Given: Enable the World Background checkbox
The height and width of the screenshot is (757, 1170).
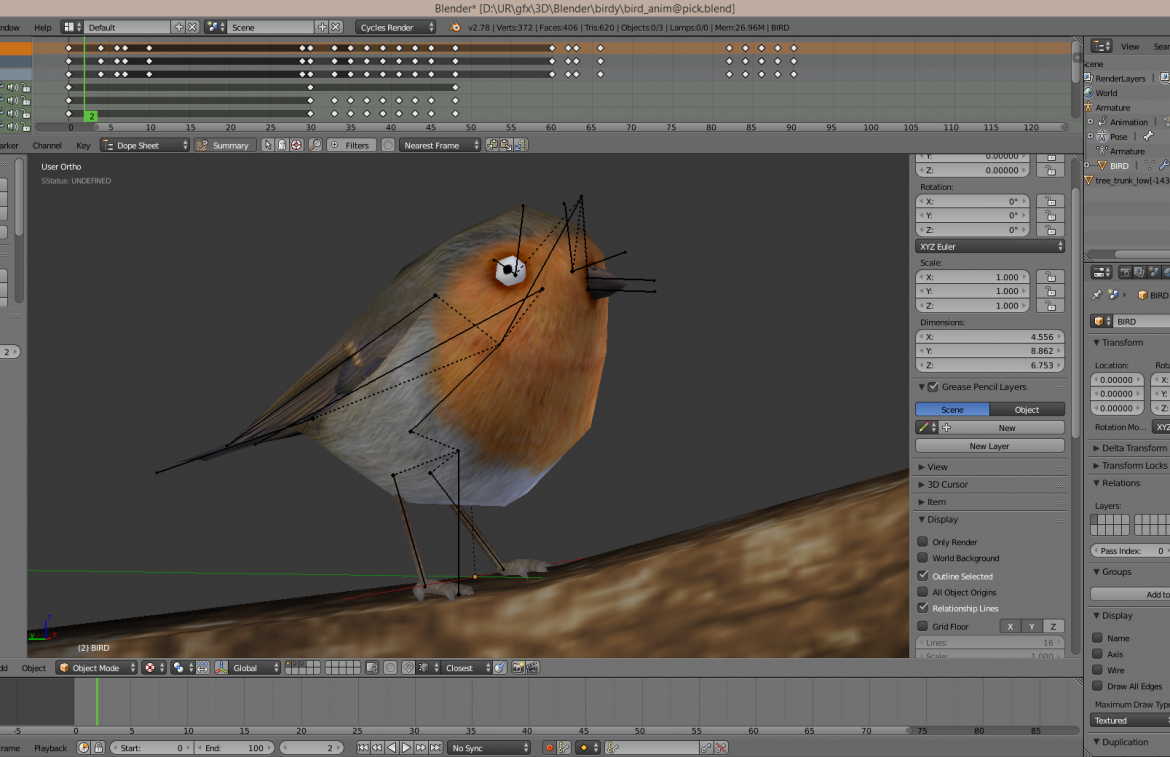Looking at the screenshot, I should tap(923, 558).
